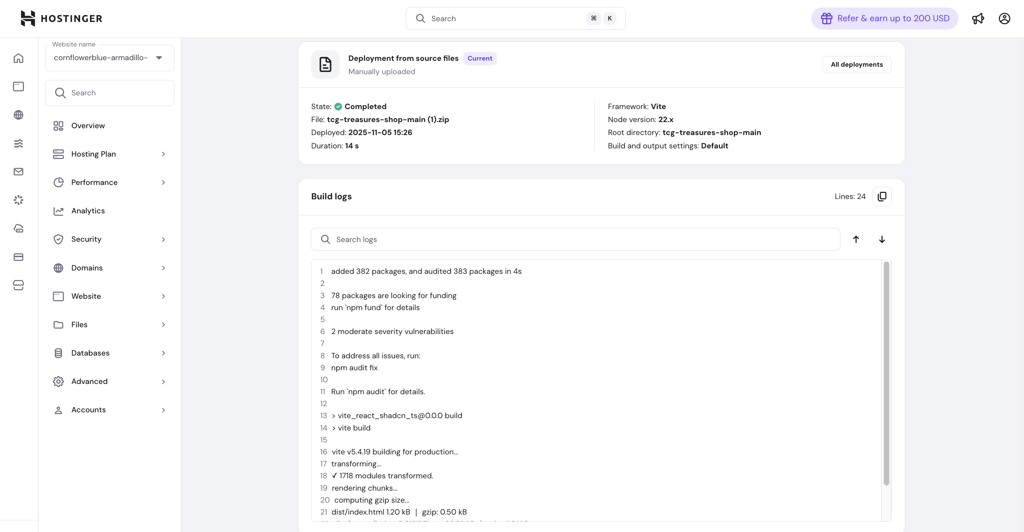The height and width of the screenshot is (532, 1024).
Task: Open the user profile icon
Action: pos(1004,18)
